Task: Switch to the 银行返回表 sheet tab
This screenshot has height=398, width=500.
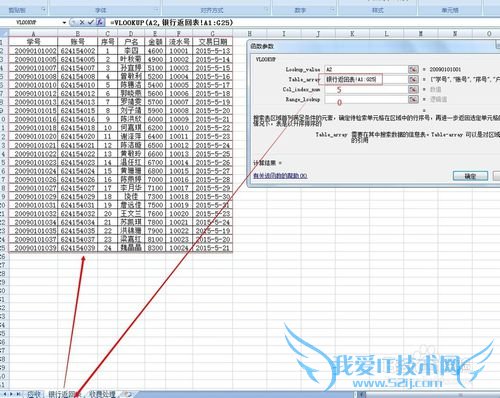Action: (64, 394)
